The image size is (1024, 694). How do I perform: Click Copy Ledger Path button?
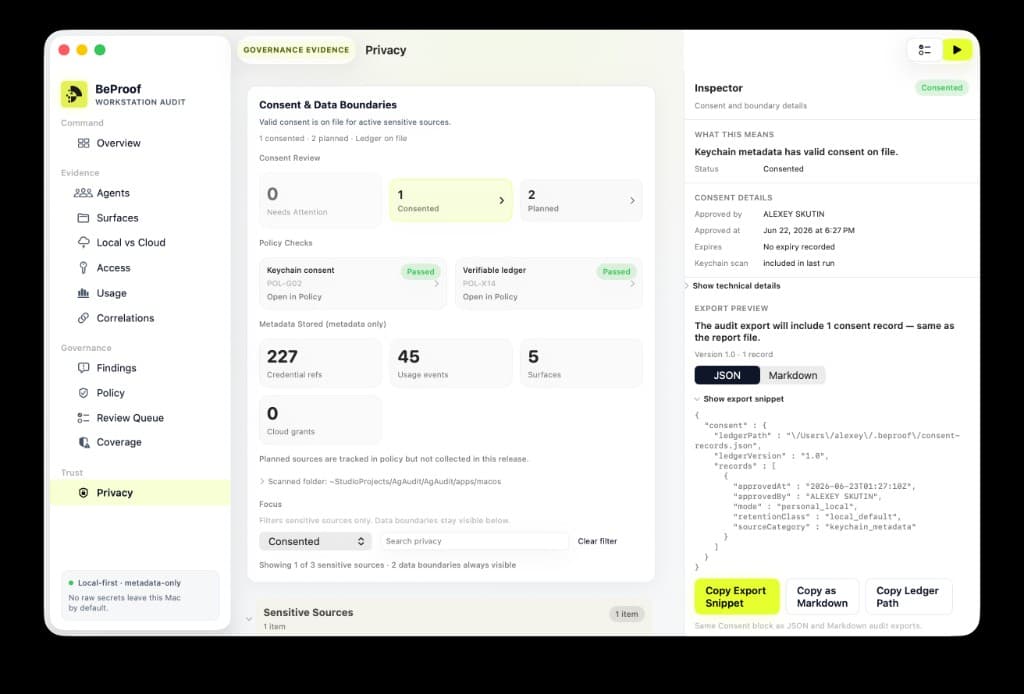pyautogui.click(x=908, y=597)
